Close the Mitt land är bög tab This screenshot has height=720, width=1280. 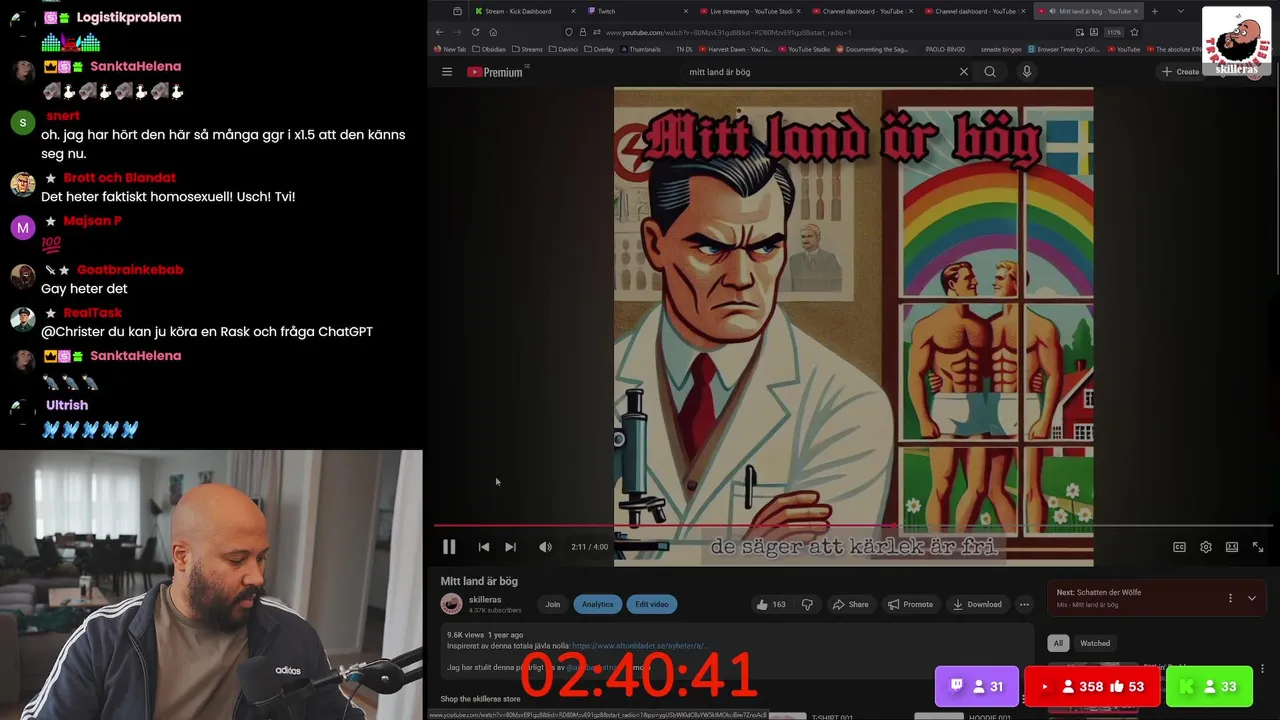click(1136, 11)
